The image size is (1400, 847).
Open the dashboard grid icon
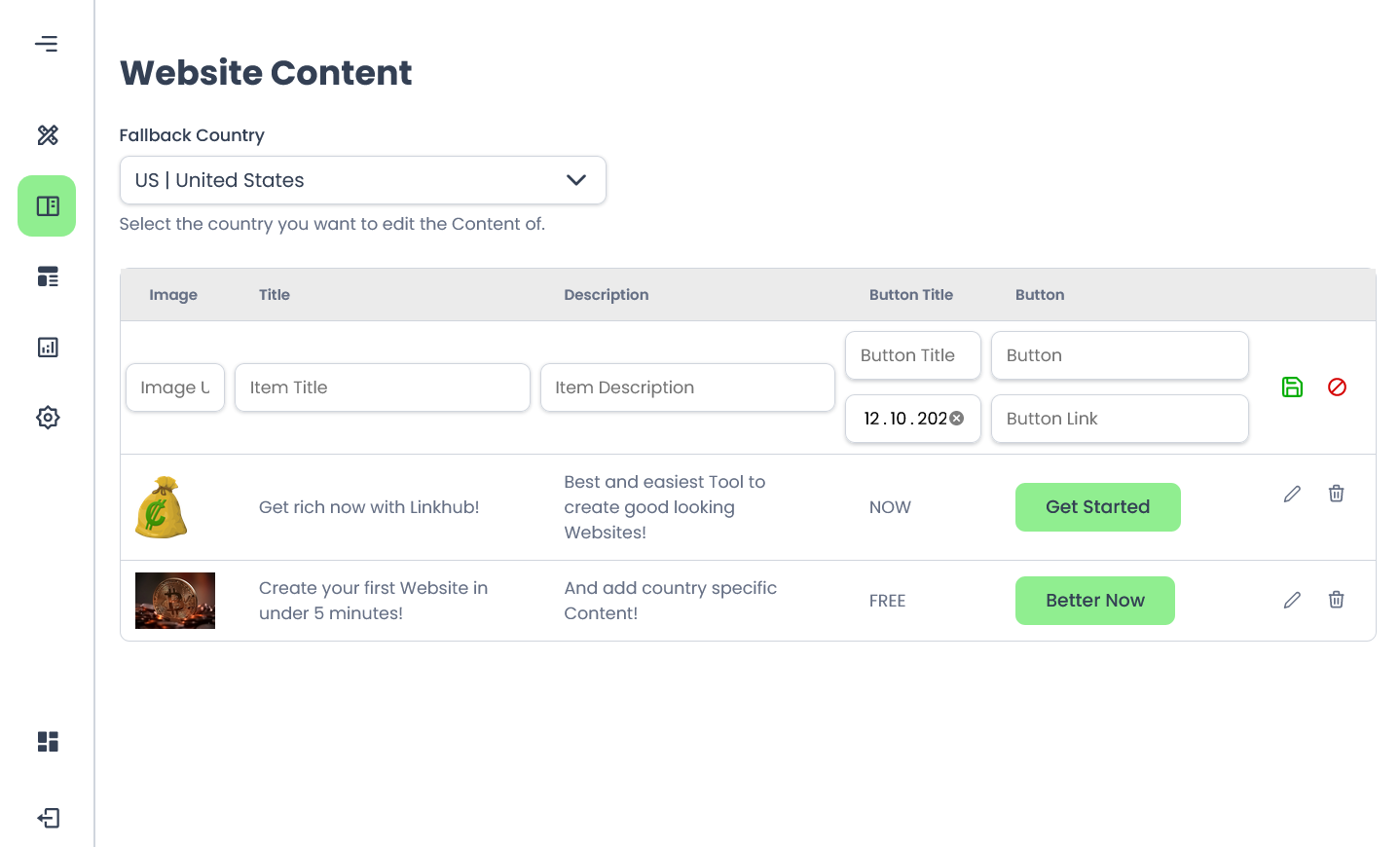(48, 742)
